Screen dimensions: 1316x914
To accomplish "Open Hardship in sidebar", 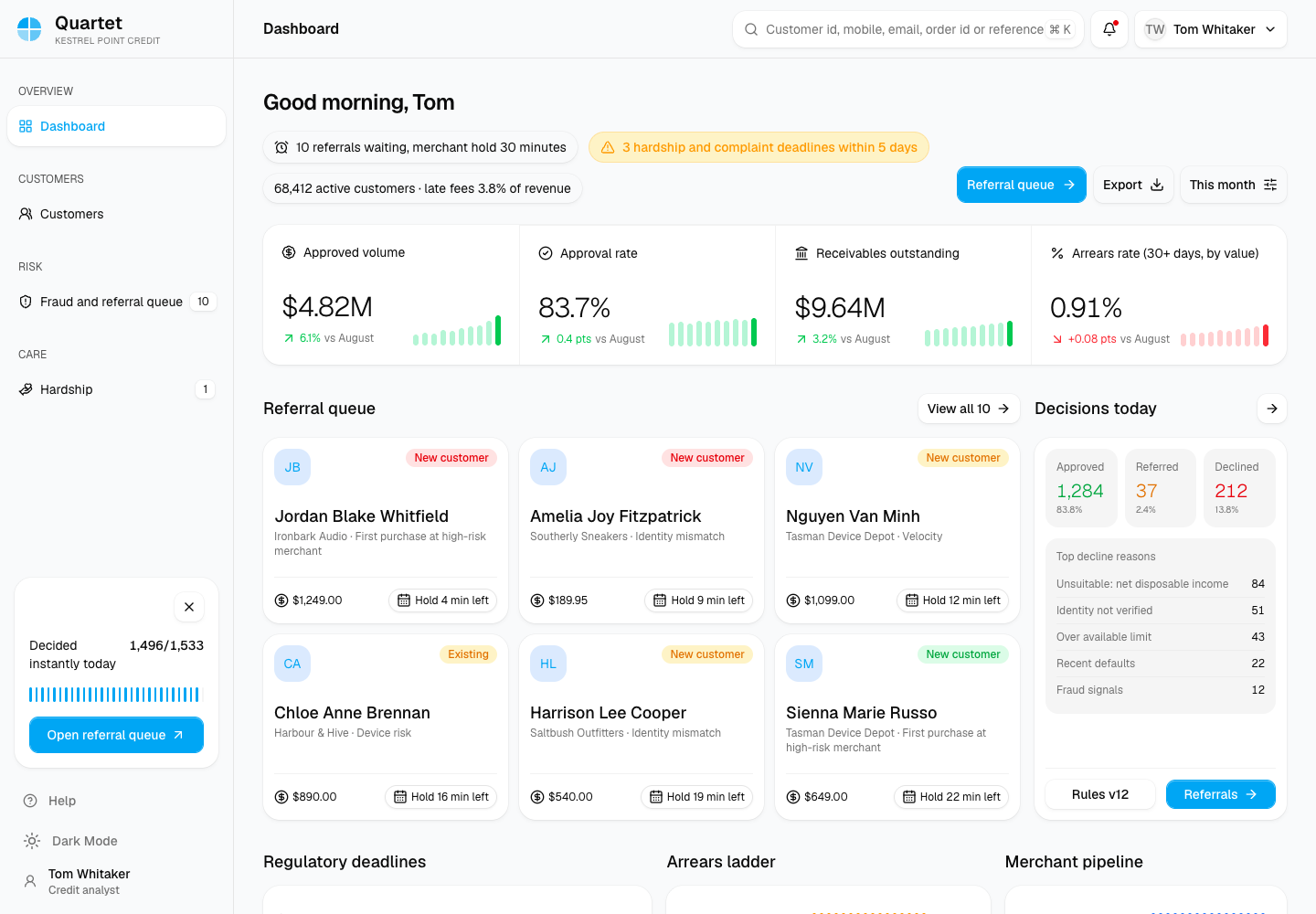I will click(116, 389).
